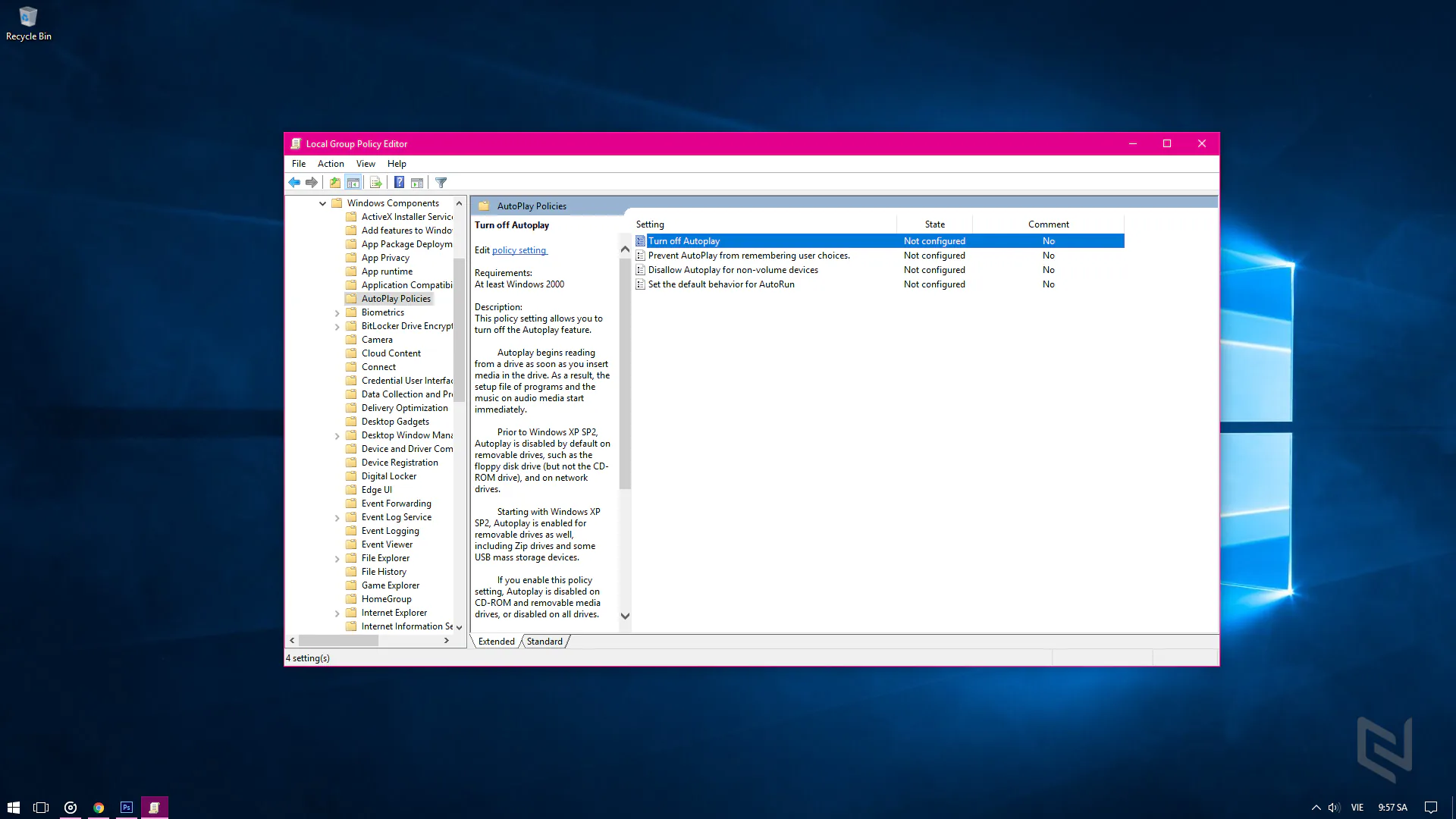Viewport: 1456px width, 819px height.
Task: Expand the File Explorer tree node
Action: pyautogui.click(x=337, y=558)
